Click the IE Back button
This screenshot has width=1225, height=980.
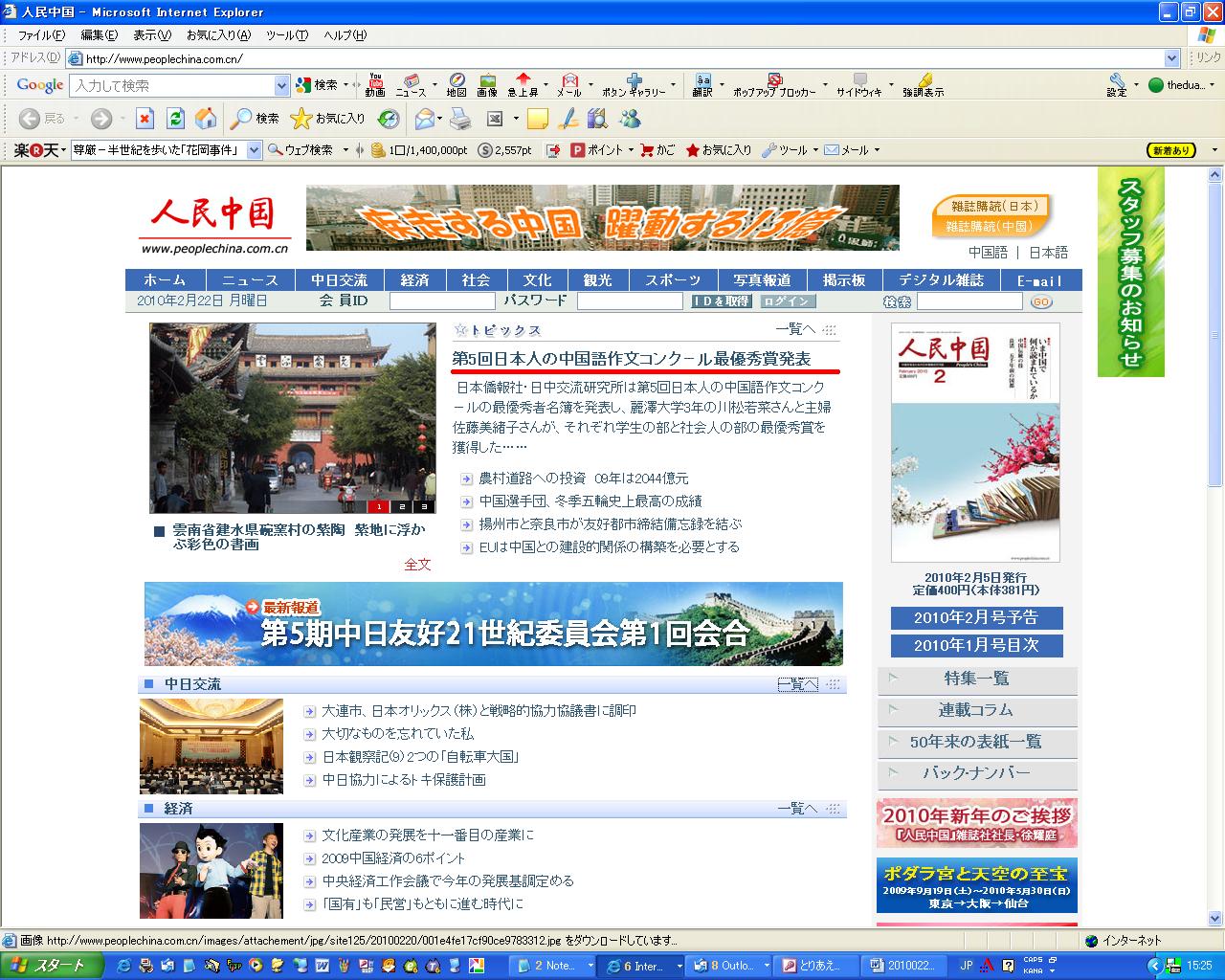tap(42, 119)
